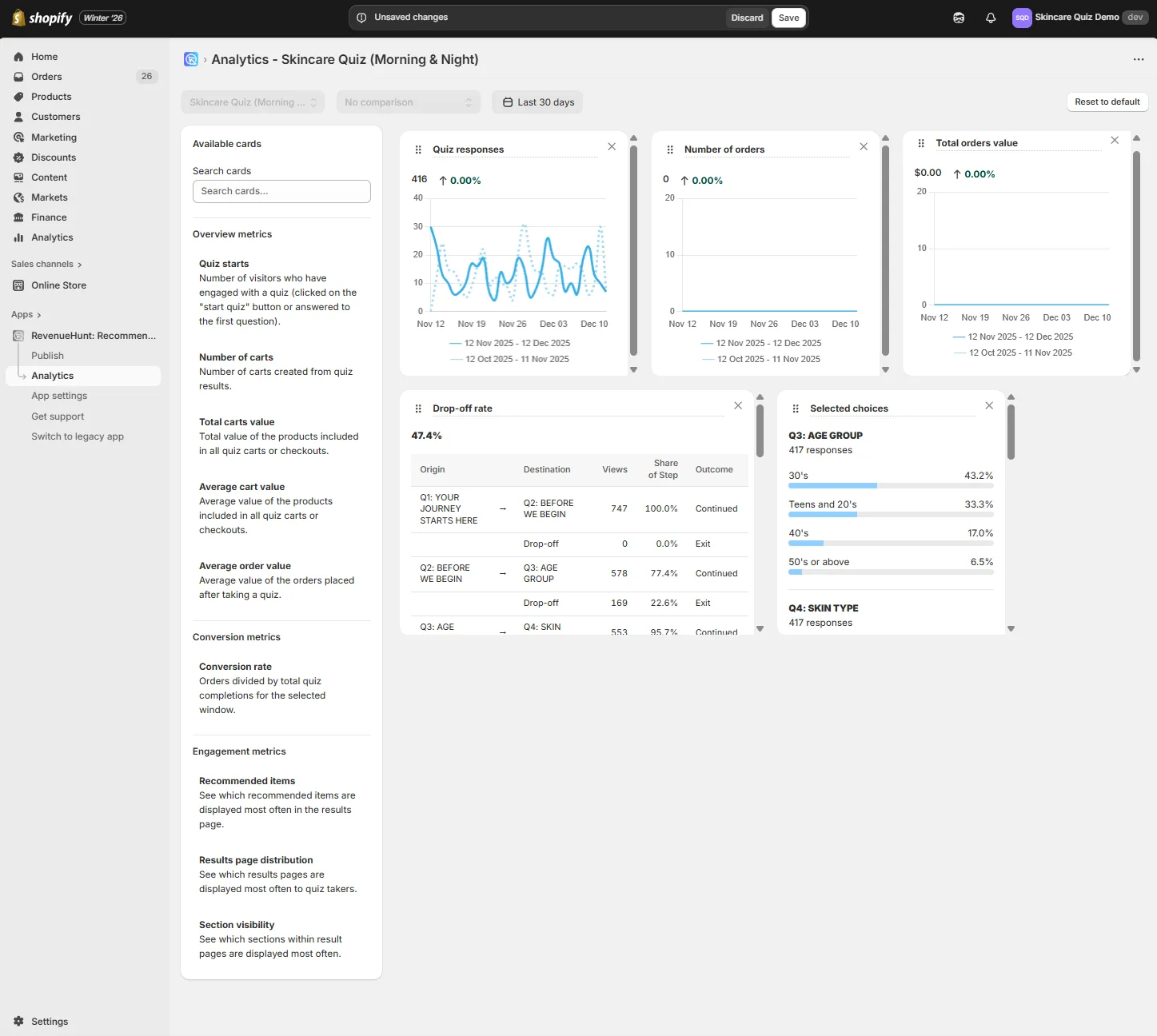Click drag handle on Number of orders card

click(670, 149)
